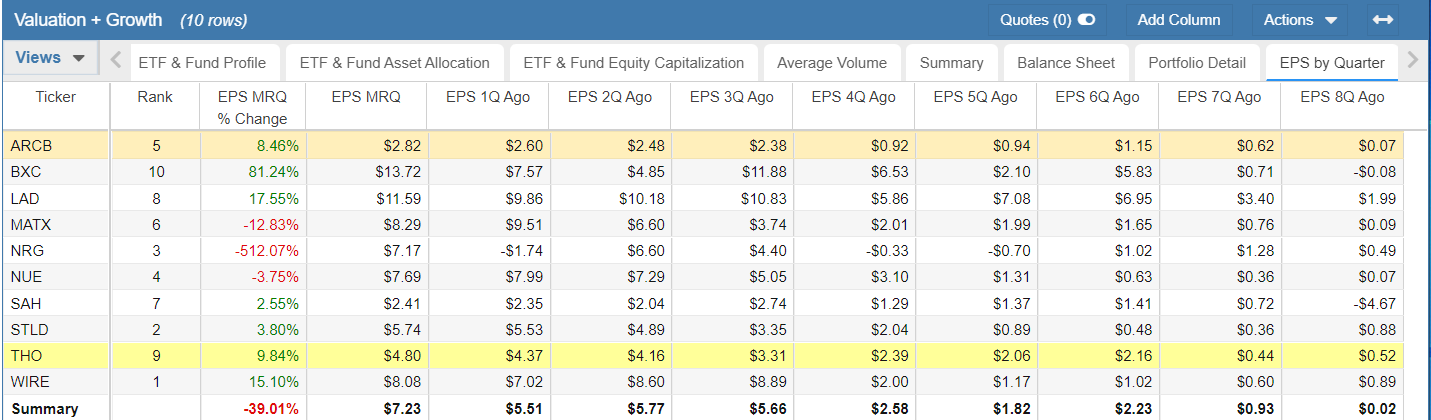This screenshot has width=1431, height=420.
Task: Click the WIRE ticker cell
Action: tap(56, 380)
